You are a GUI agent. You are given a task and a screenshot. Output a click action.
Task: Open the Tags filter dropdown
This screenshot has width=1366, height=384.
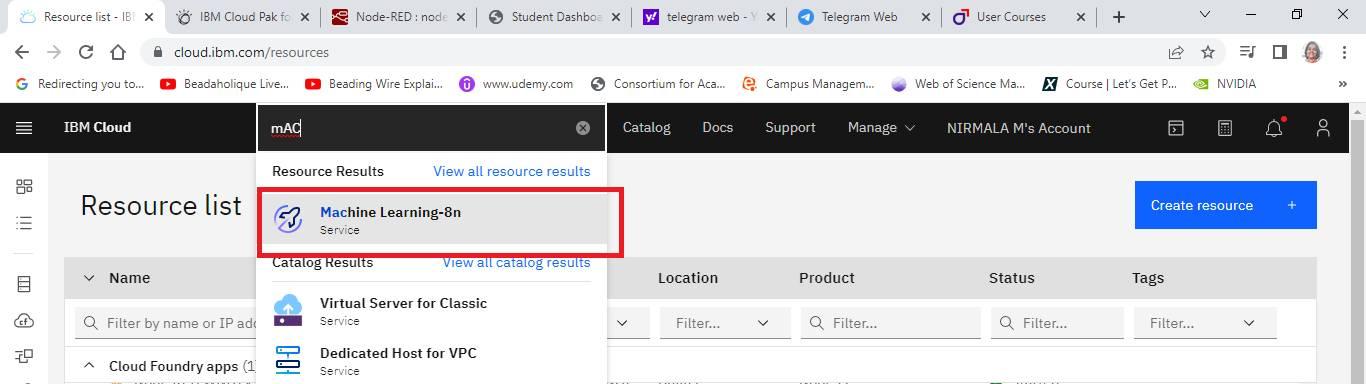point(1205,323)
